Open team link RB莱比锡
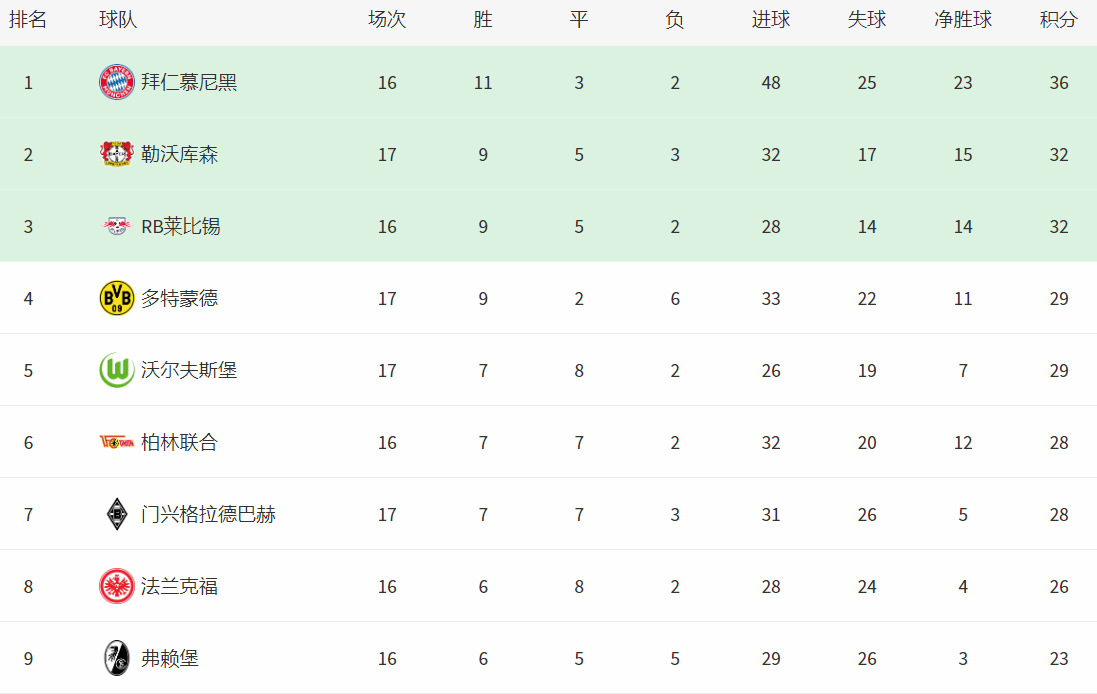 coord(180,227)
